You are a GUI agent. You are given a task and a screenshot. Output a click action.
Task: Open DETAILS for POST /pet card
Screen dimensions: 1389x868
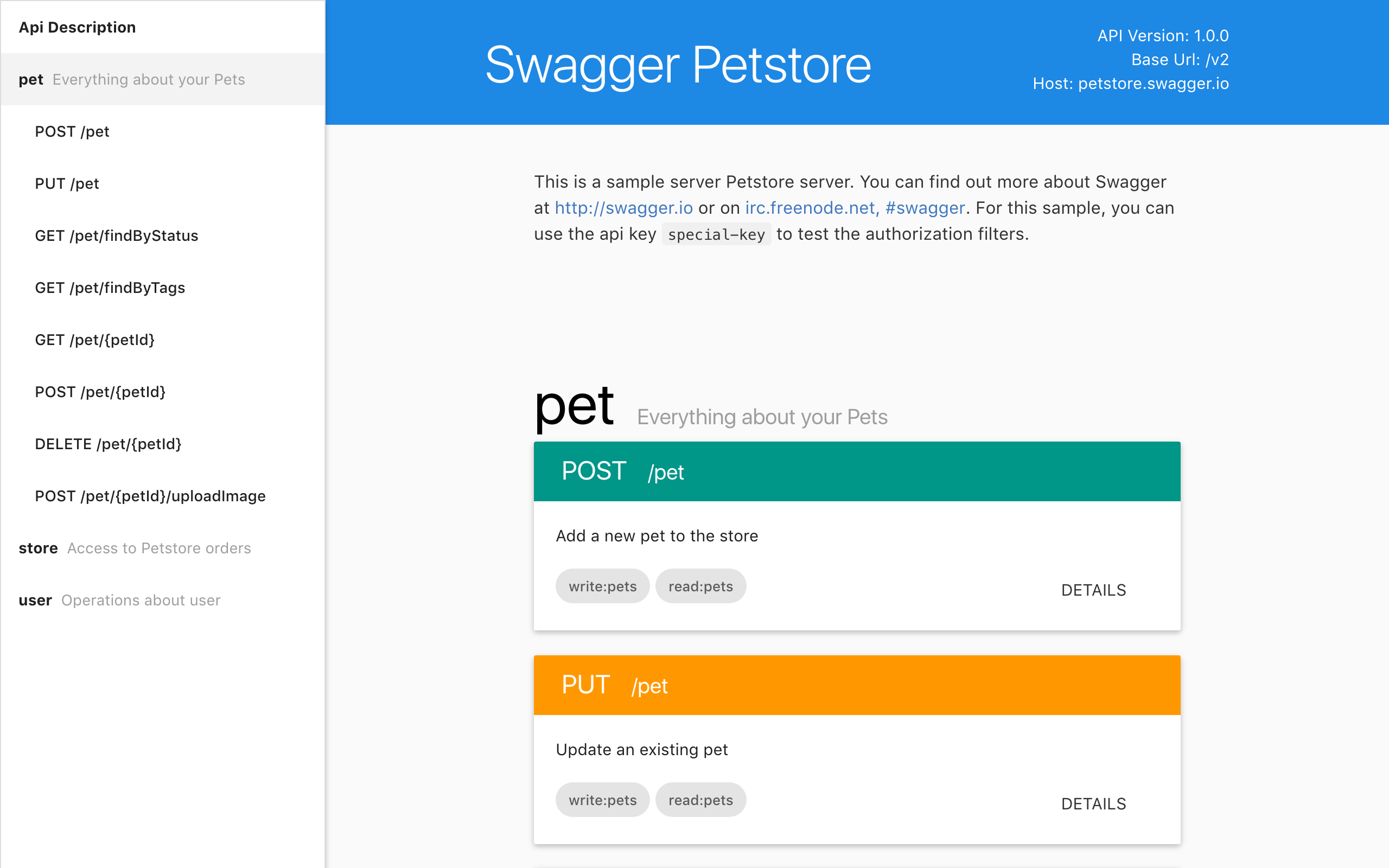tap(1093, 590)
